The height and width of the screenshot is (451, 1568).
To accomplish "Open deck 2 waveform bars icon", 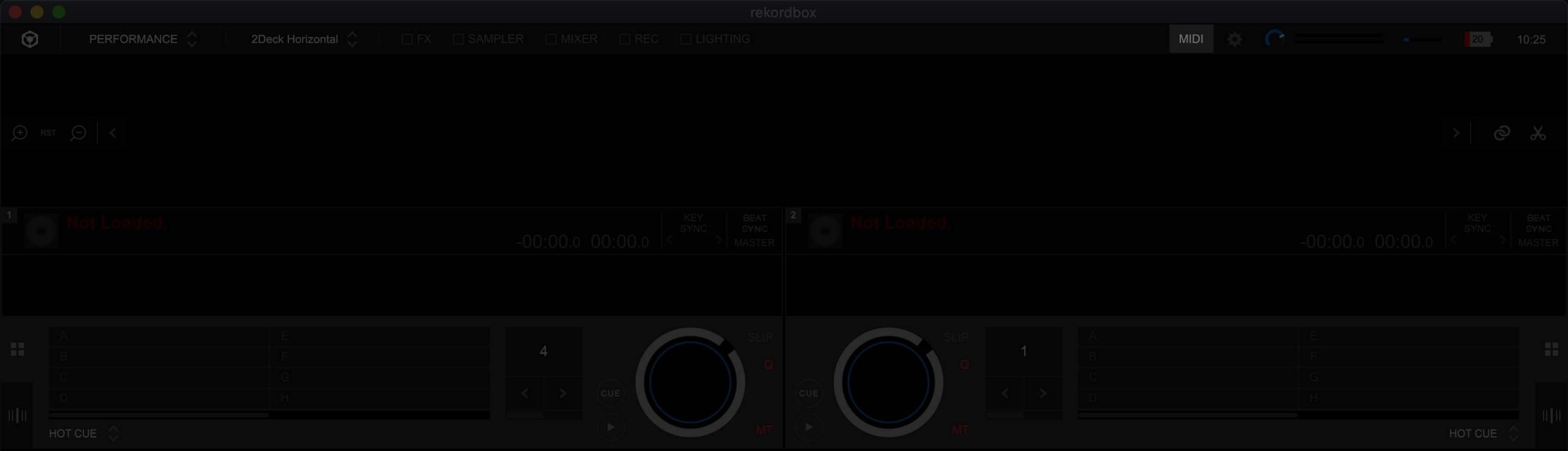I will point(1551,416).
